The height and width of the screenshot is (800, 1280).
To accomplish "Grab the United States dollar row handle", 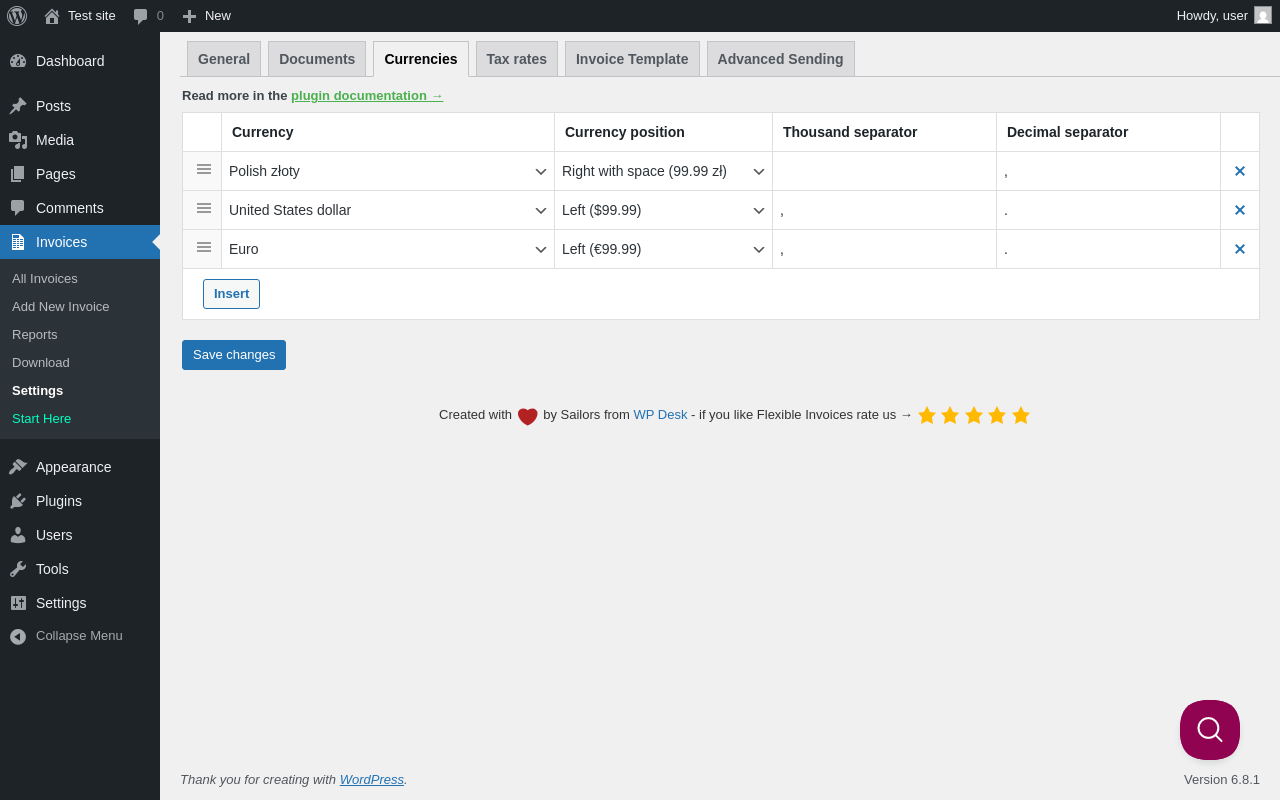I will click(x=204, y=208).
